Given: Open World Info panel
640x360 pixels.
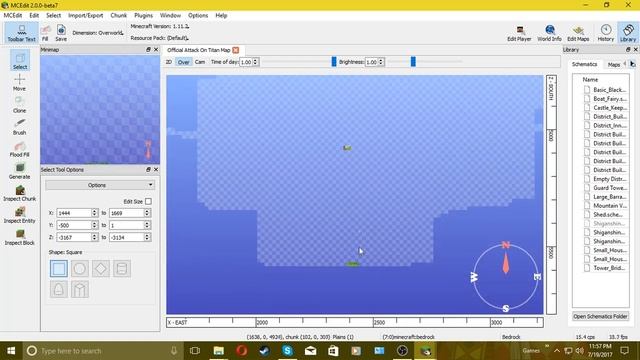Looking at the screenshot, I should point(549,33).
